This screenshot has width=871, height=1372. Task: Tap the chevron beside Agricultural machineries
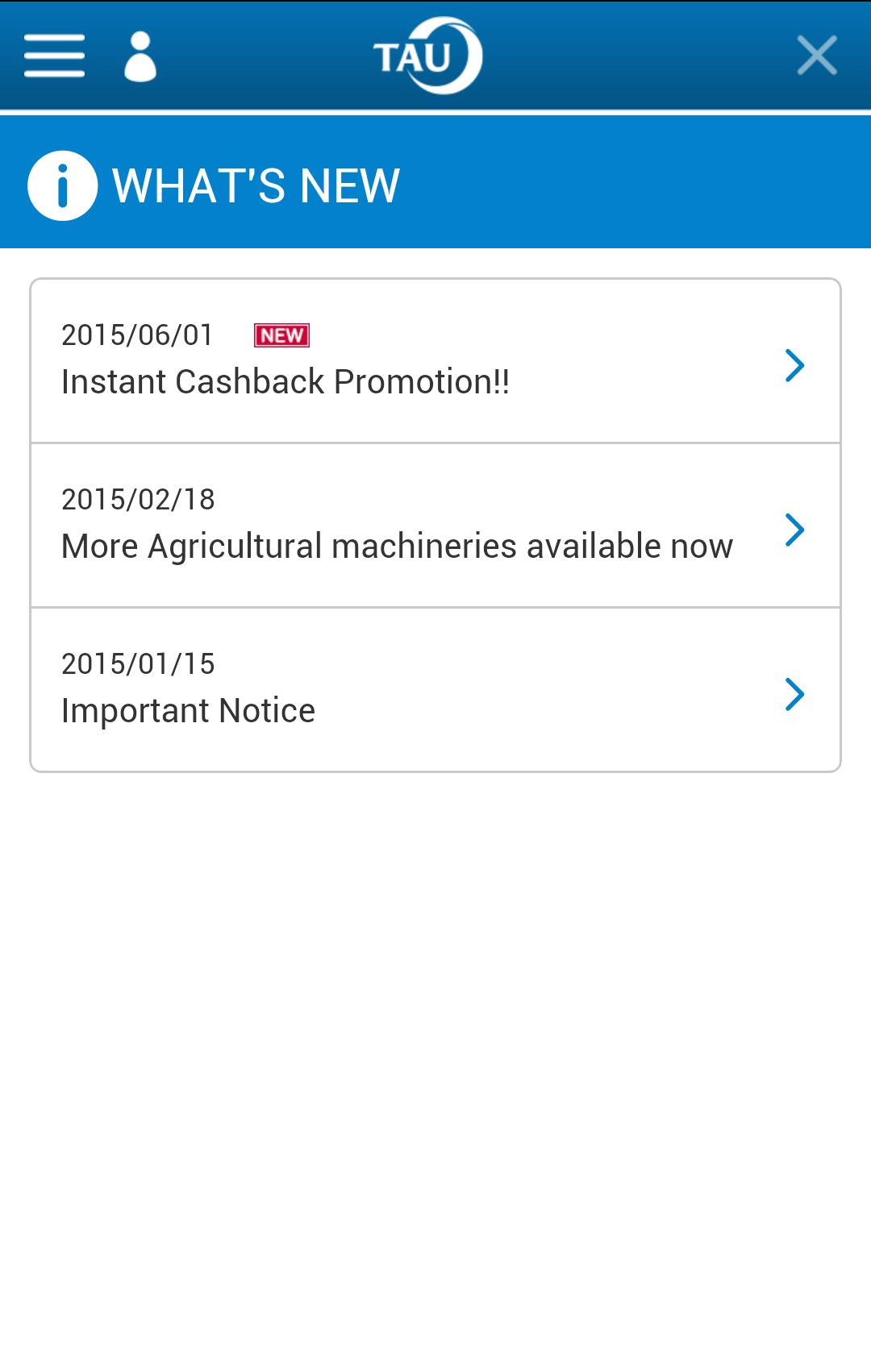[794, 530]
